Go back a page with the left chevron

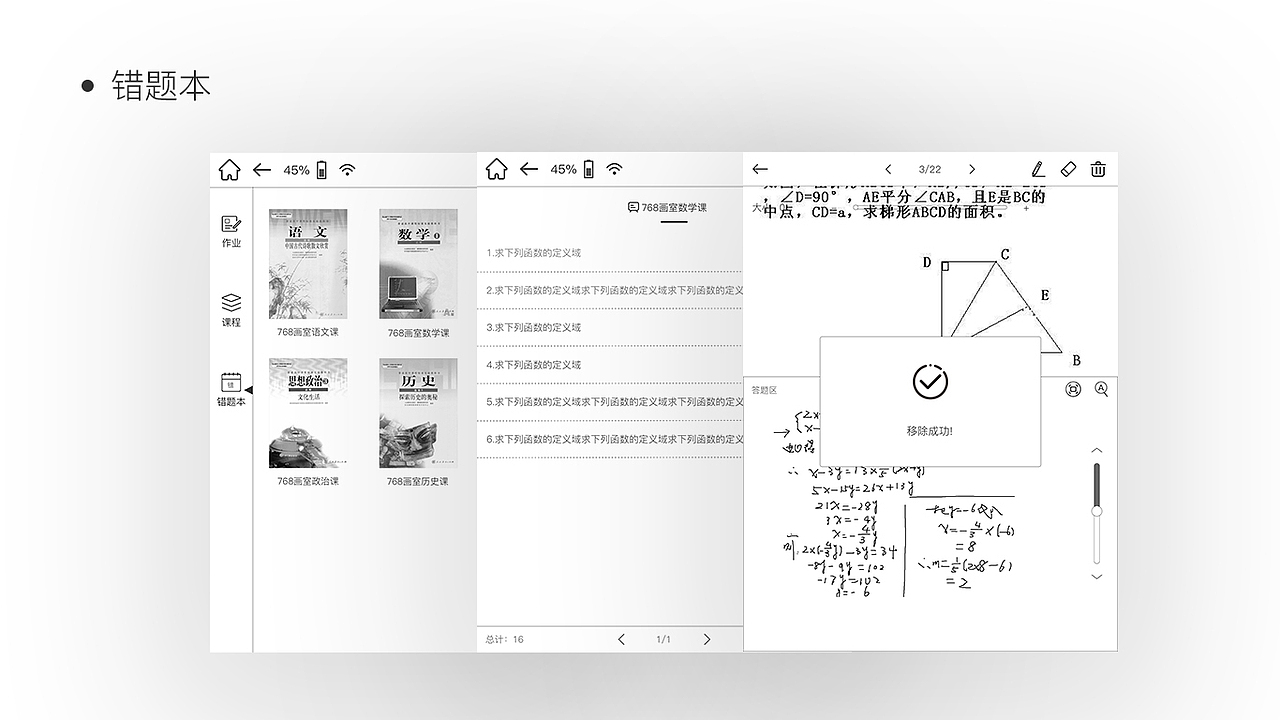(889, 169)
